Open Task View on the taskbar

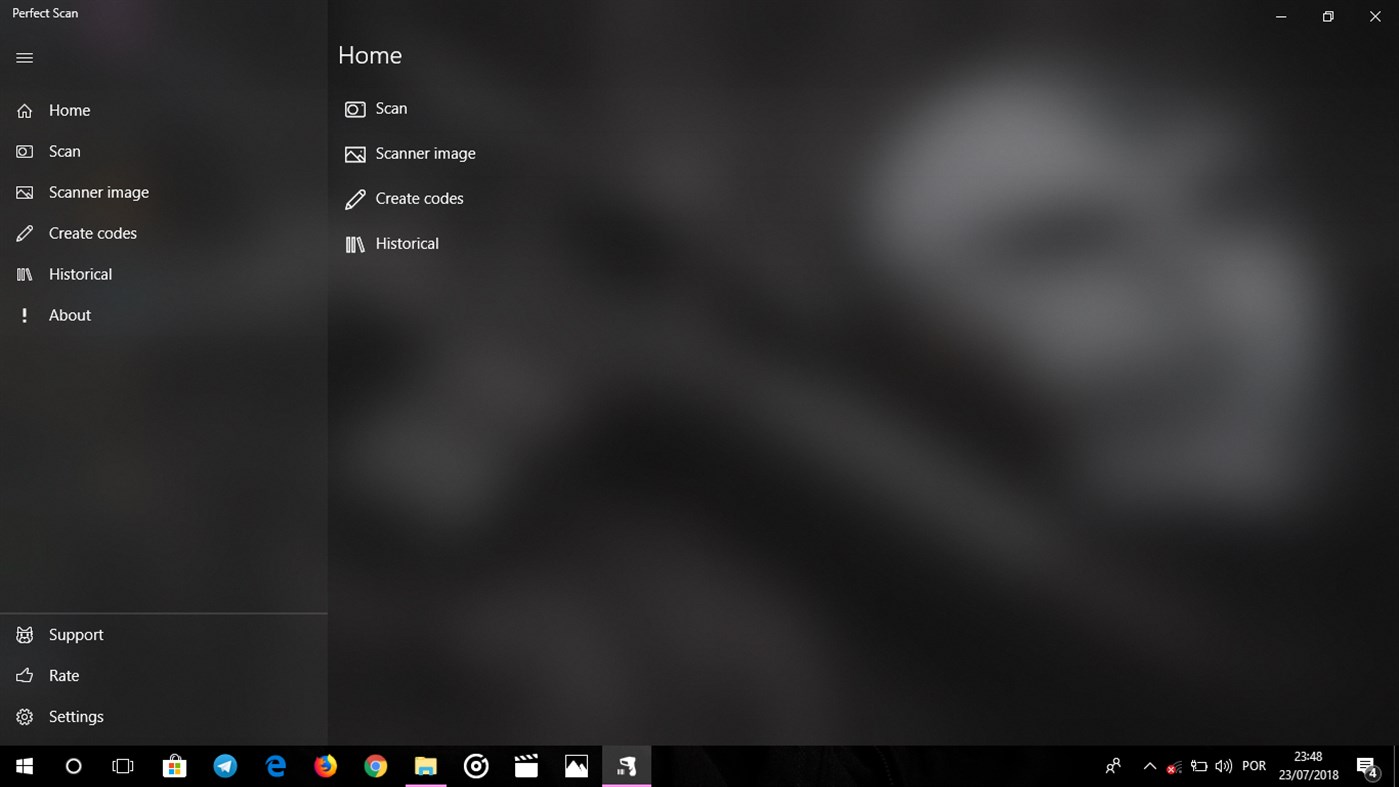coord(123,766)
